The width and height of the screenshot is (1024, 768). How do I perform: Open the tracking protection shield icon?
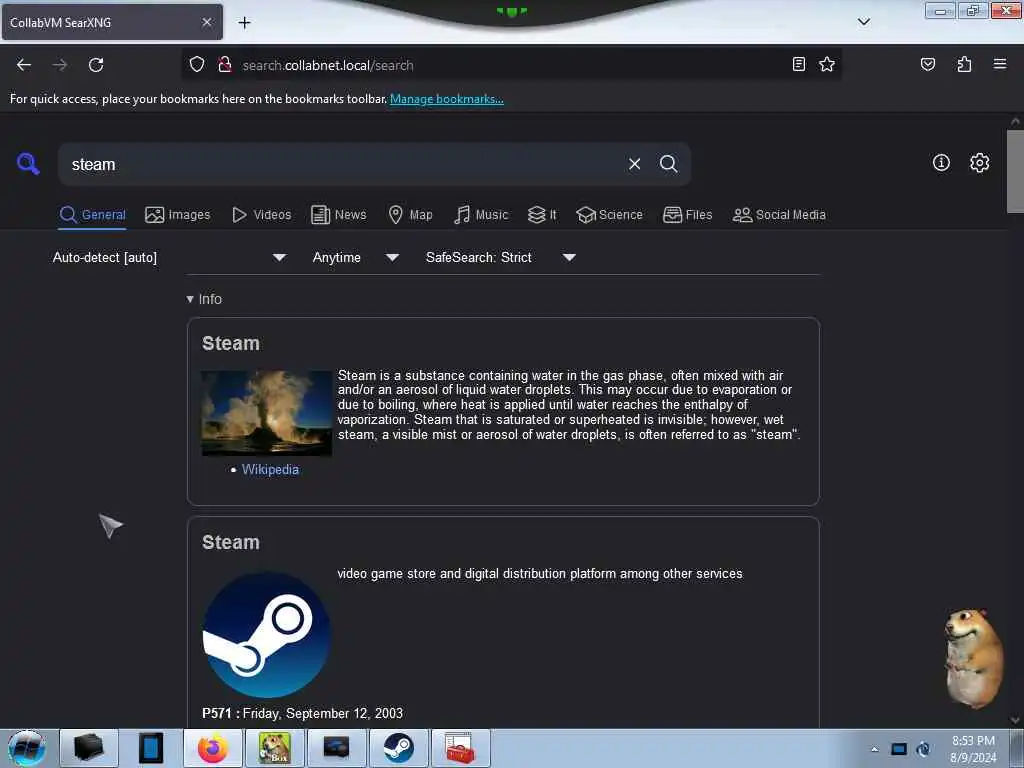click(x=197, y=65)
